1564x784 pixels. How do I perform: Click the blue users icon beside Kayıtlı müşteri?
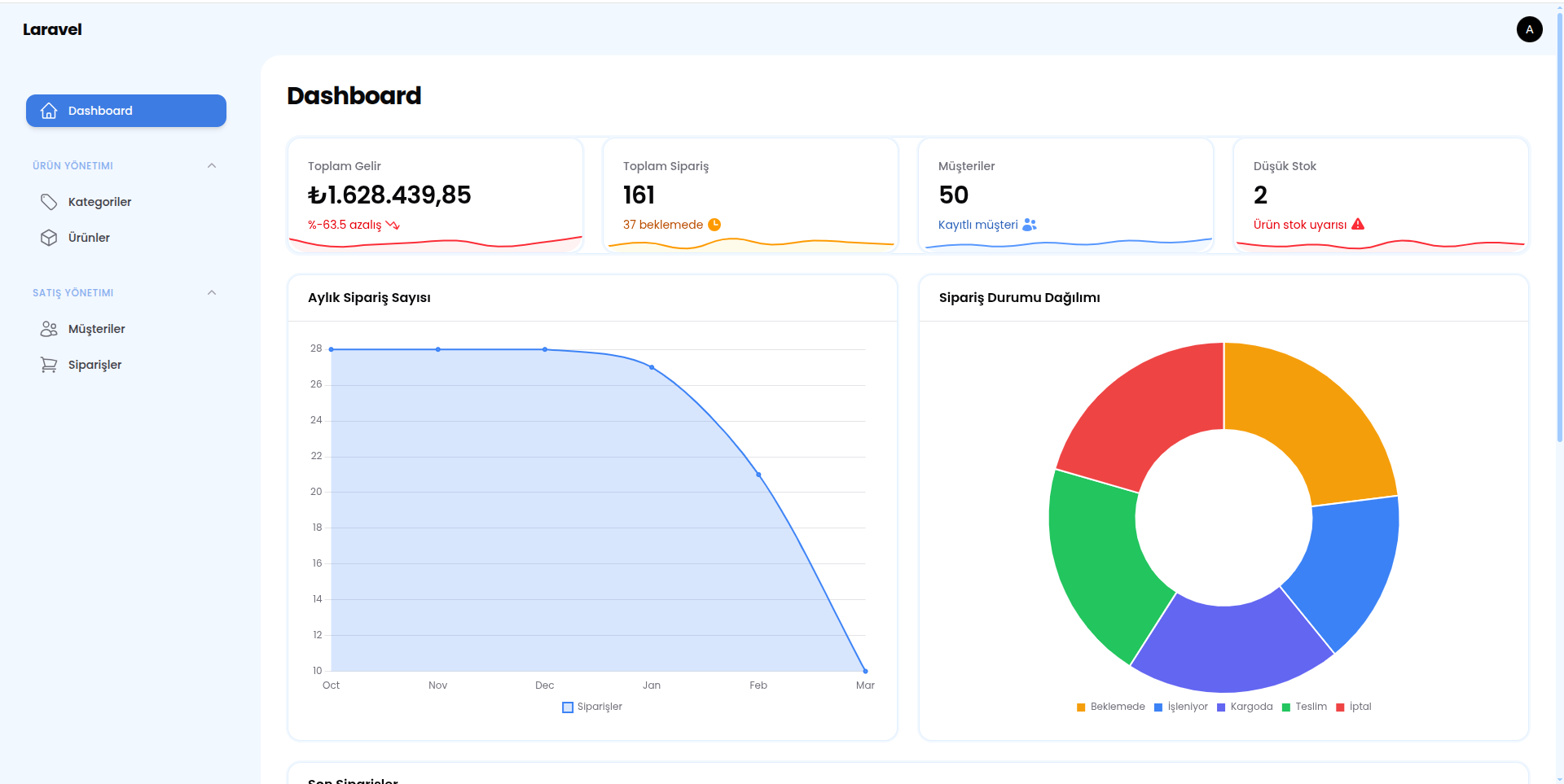point(1030,225)
